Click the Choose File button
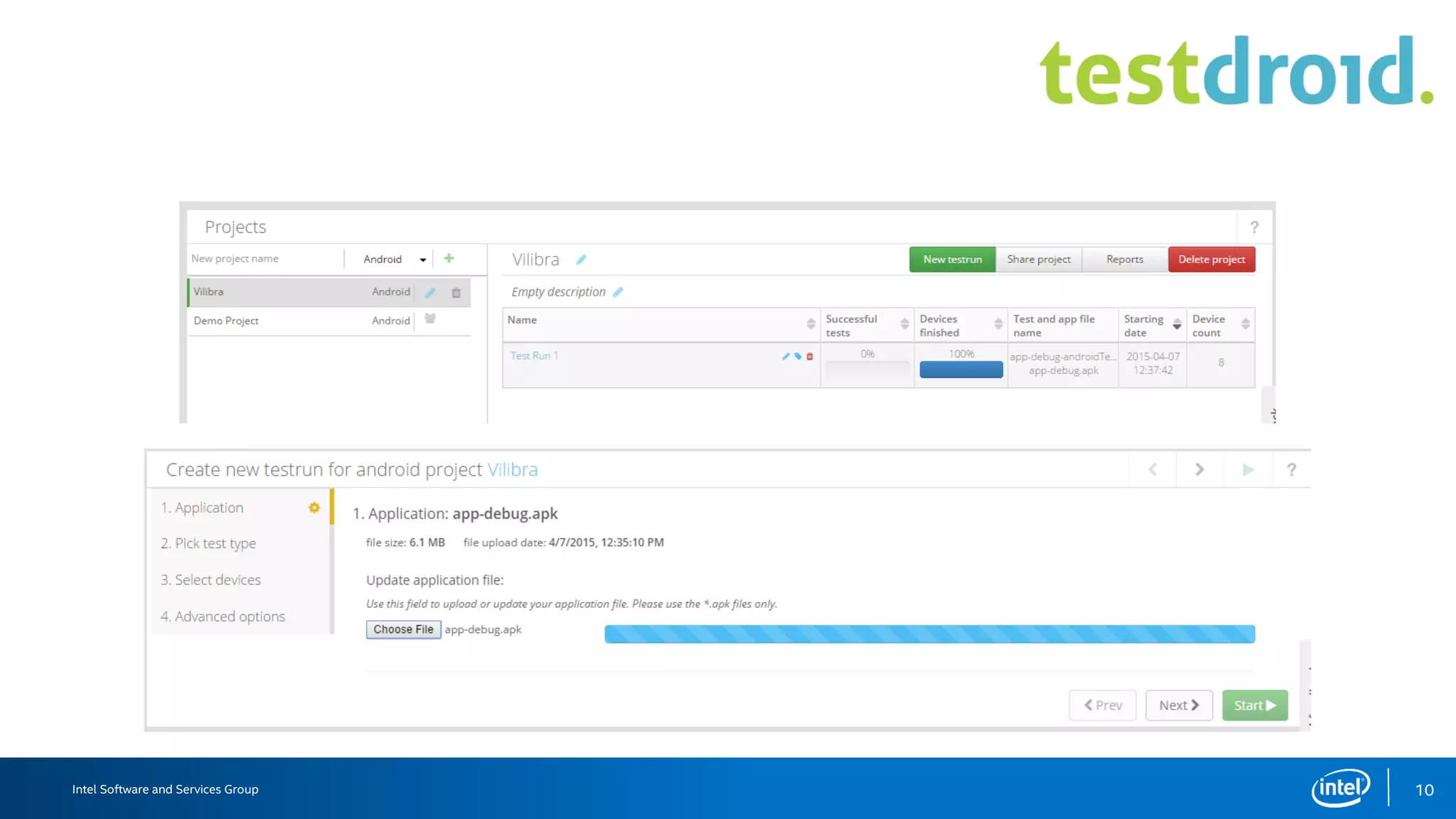Screen dimensions: 1456x819 (x=403, y=630)
